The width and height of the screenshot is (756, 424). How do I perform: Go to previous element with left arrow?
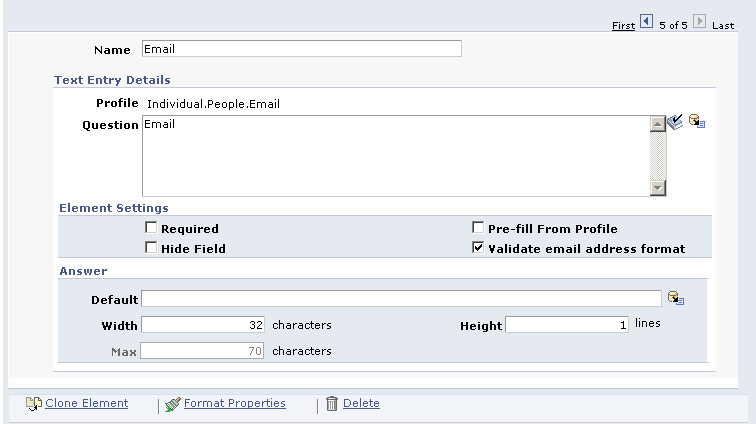[x=647, y=22]
